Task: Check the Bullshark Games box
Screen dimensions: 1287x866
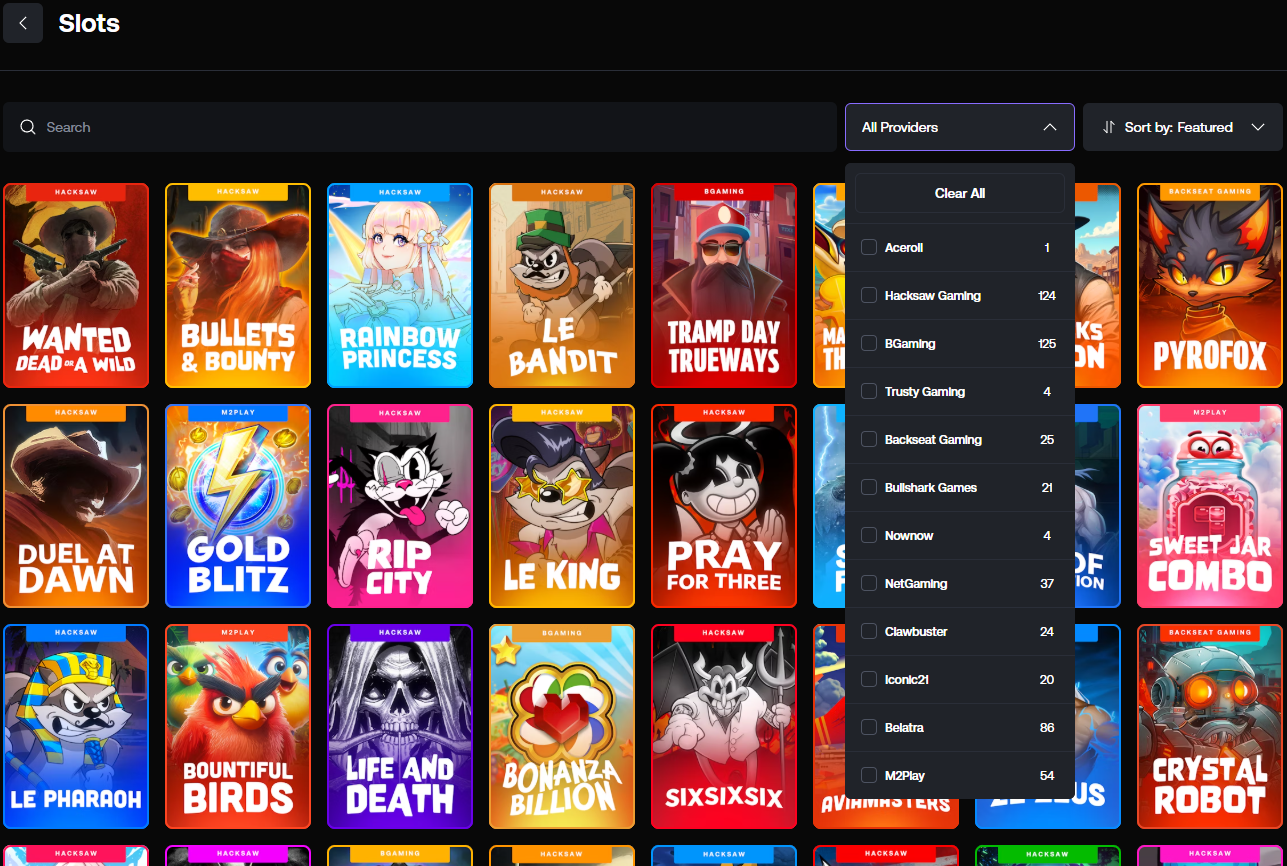Action: [x=869, y=487]
